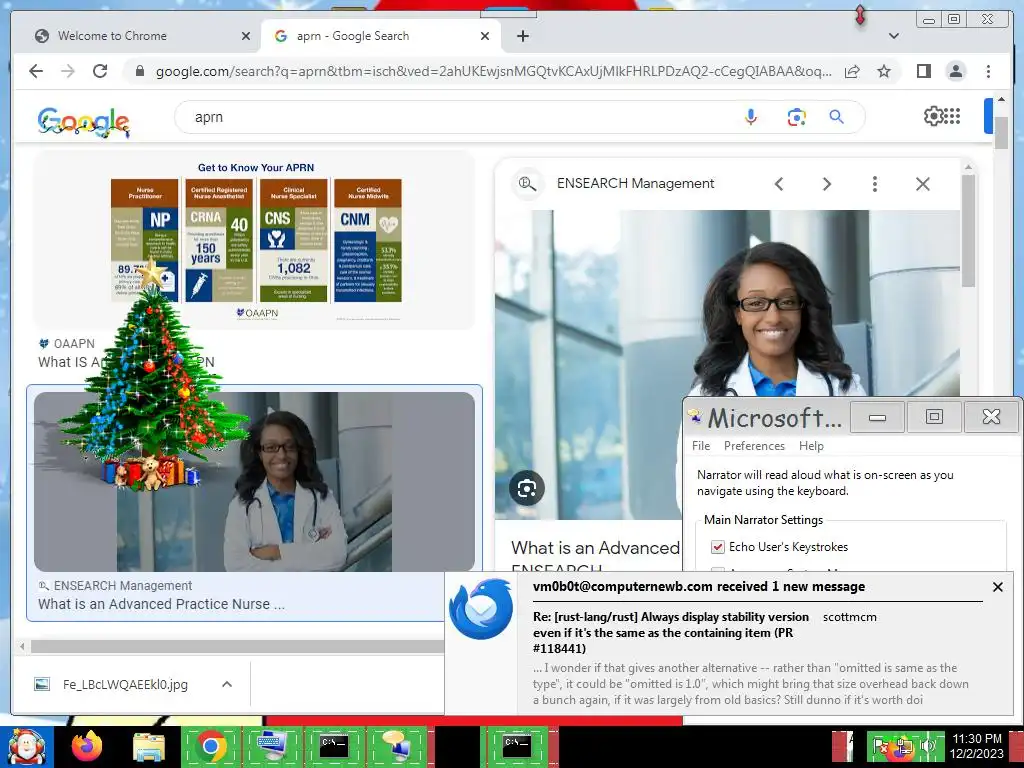This screenshot has width=1024, height=768.
Task: Click the blue magnifier search button
Action: point(836,117)
